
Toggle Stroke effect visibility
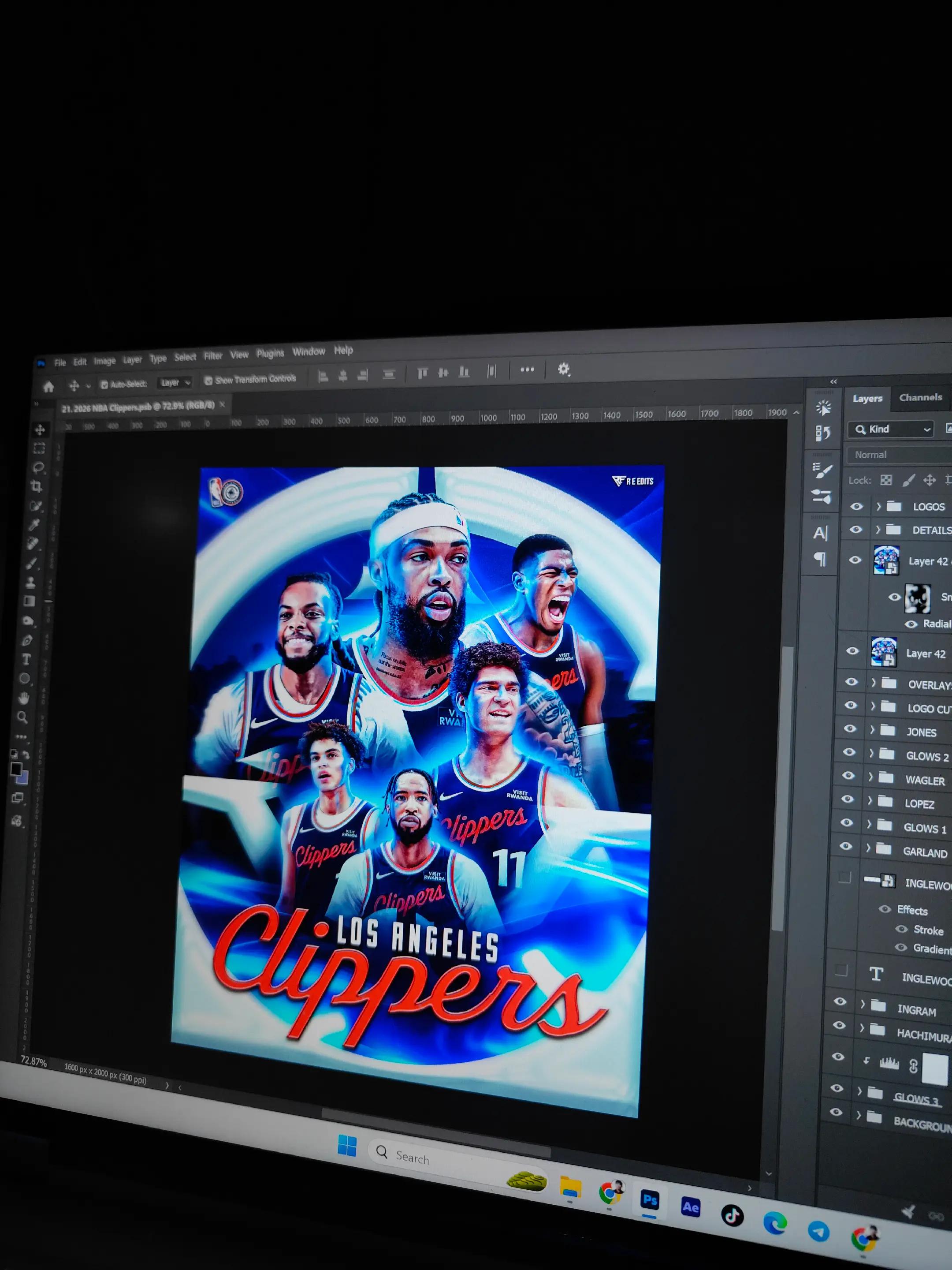point(901,929)
